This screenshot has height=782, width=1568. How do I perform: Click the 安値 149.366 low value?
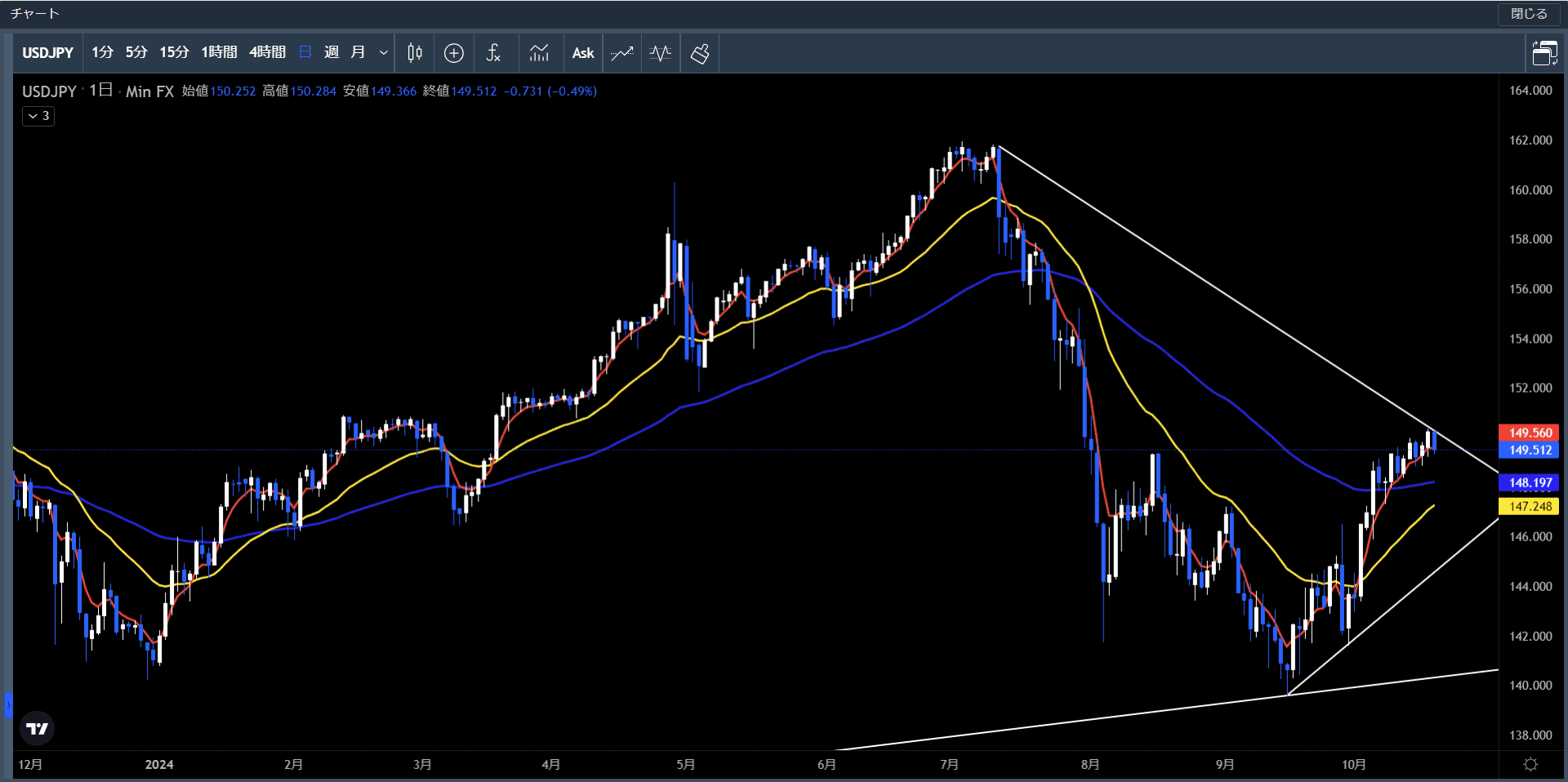point(380,91)
